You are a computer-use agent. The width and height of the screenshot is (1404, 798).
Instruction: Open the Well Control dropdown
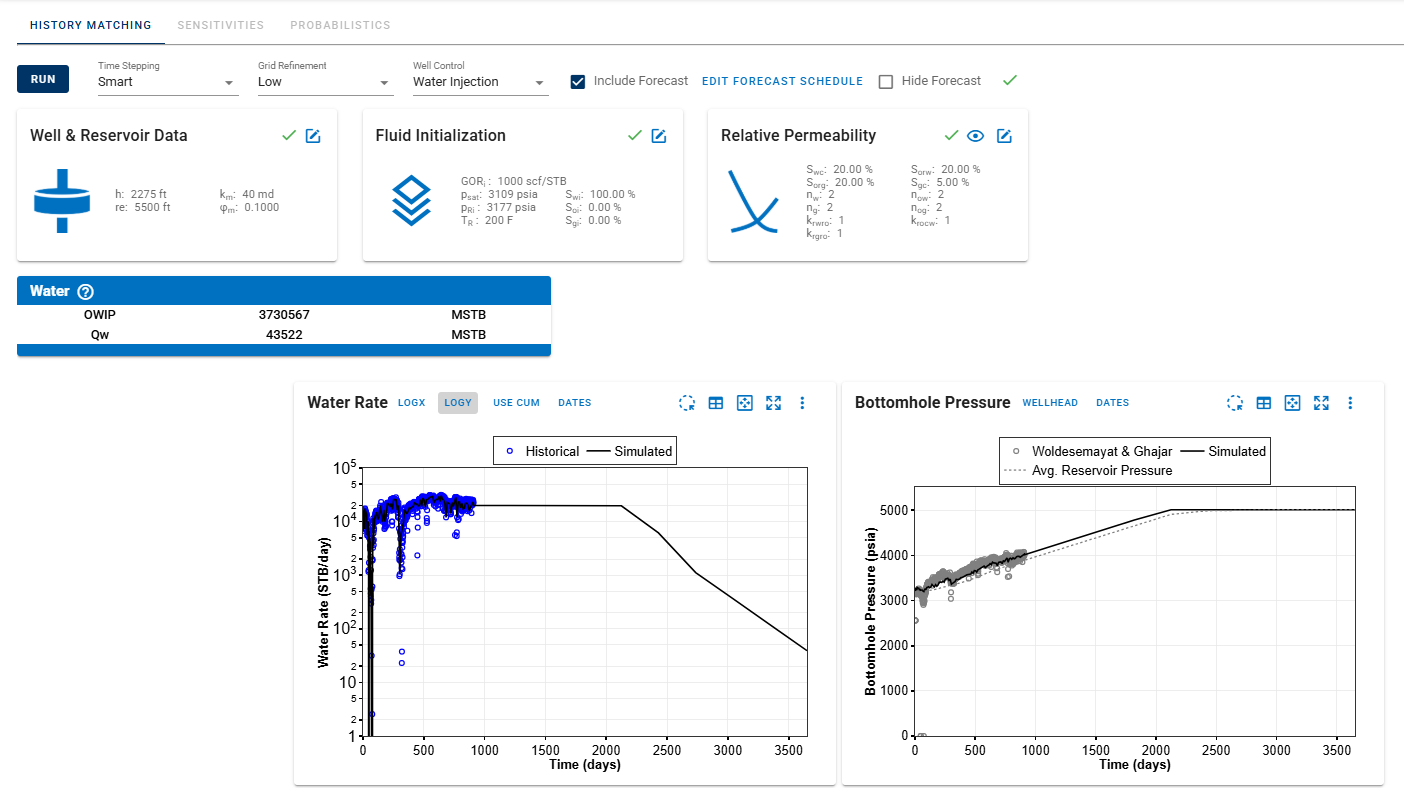[x=480, y=82]
